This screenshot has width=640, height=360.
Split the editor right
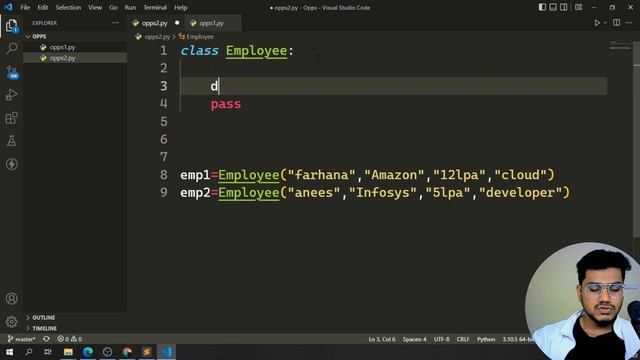pyautogui.click(x=616, y=23)
